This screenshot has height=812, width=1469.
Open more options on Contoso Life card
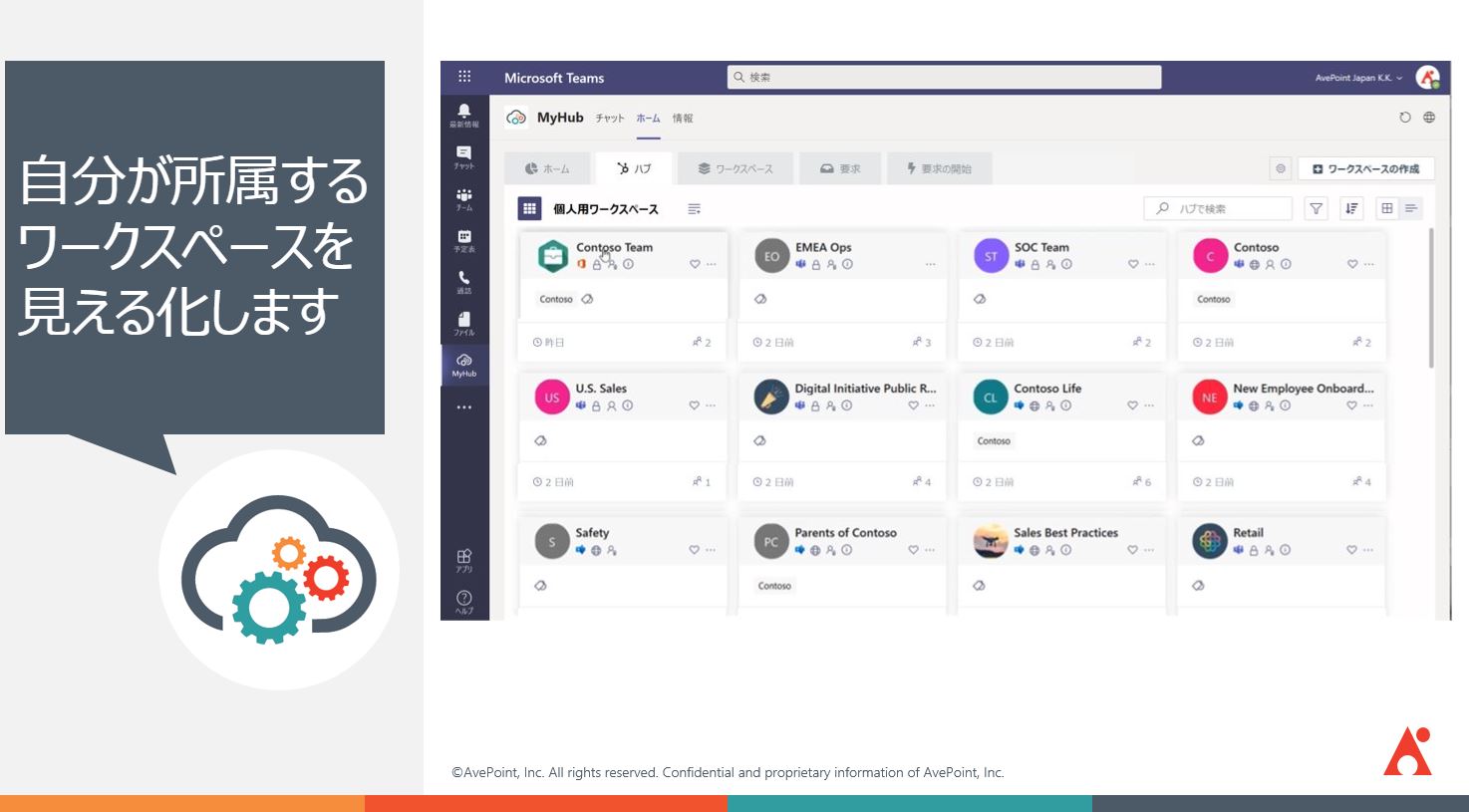click(1148, 406)
